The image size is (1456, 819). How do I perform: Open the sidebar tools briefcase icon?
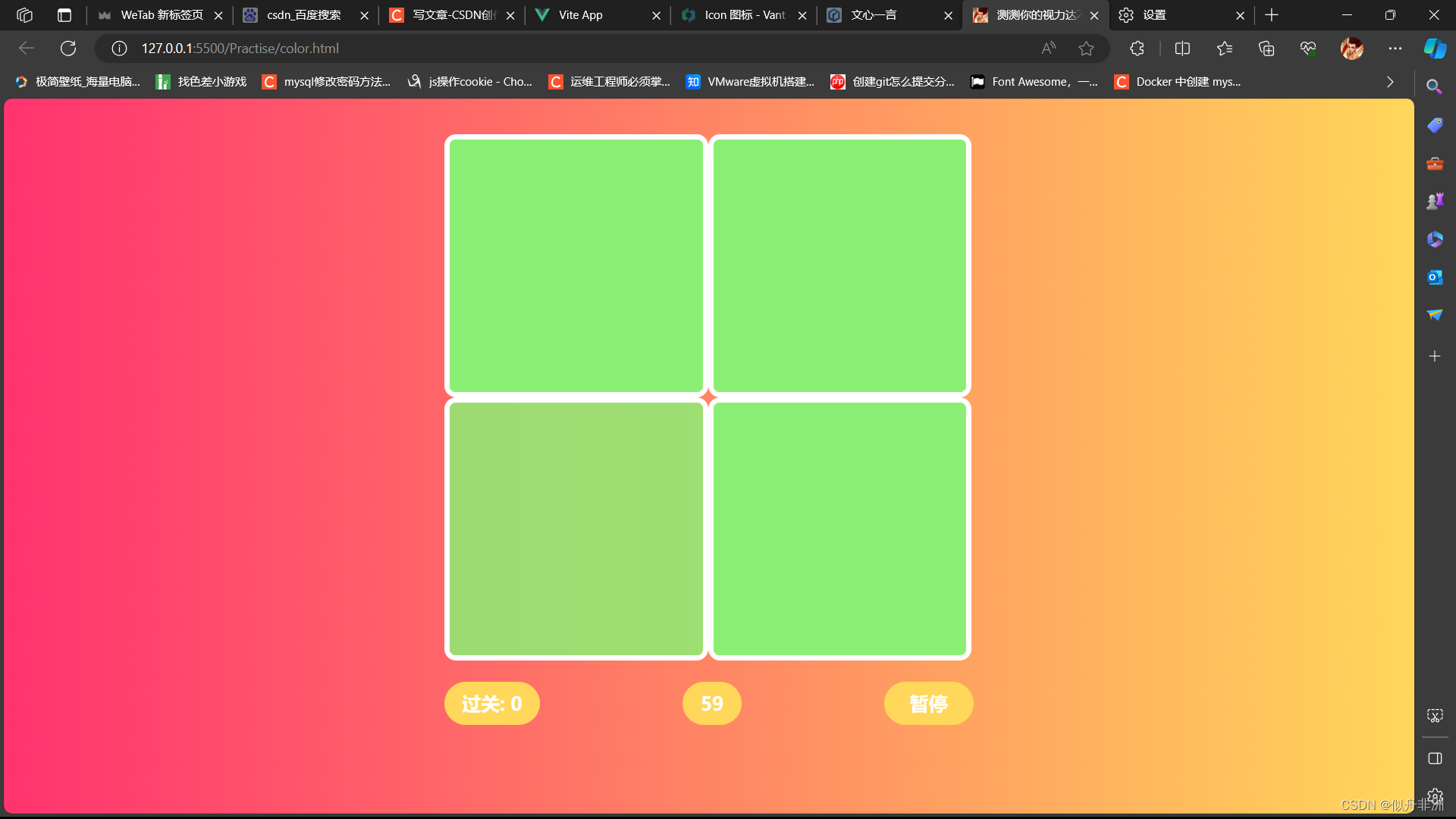click(x=1434, y=164)
